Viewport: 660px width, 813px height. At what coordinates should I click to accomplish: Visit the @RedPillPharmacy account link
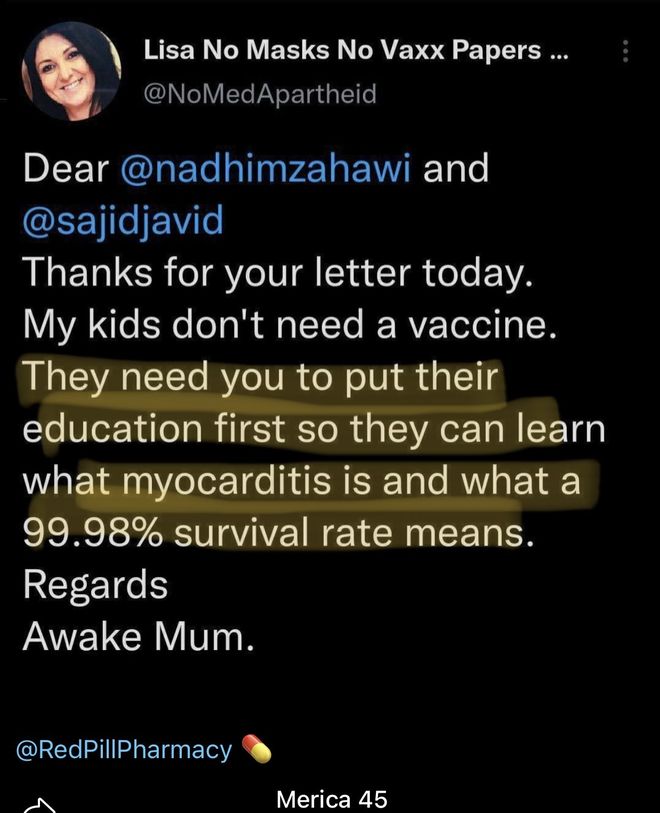124,750
